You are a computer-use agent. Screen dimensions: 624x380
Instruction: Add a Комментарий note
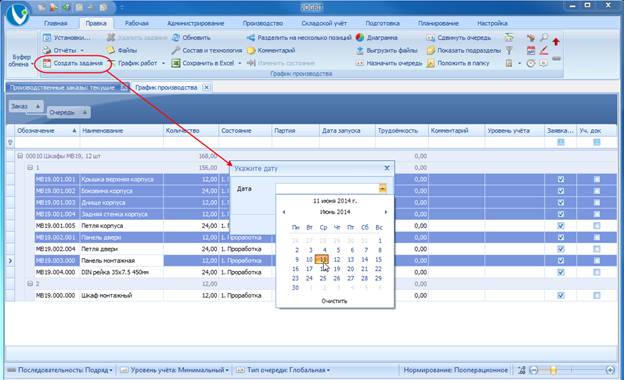pyautogui.click(x=271, y=51)
